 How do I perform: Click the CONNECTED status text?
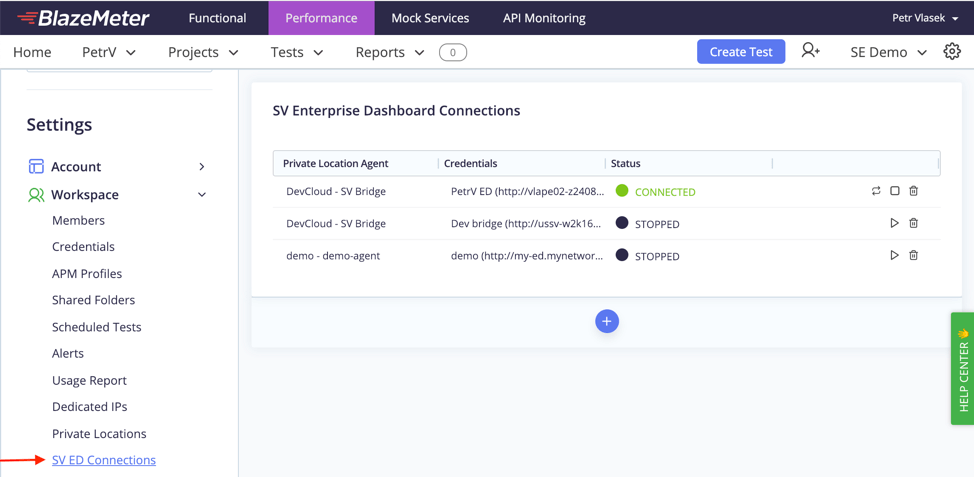point(665,192)
